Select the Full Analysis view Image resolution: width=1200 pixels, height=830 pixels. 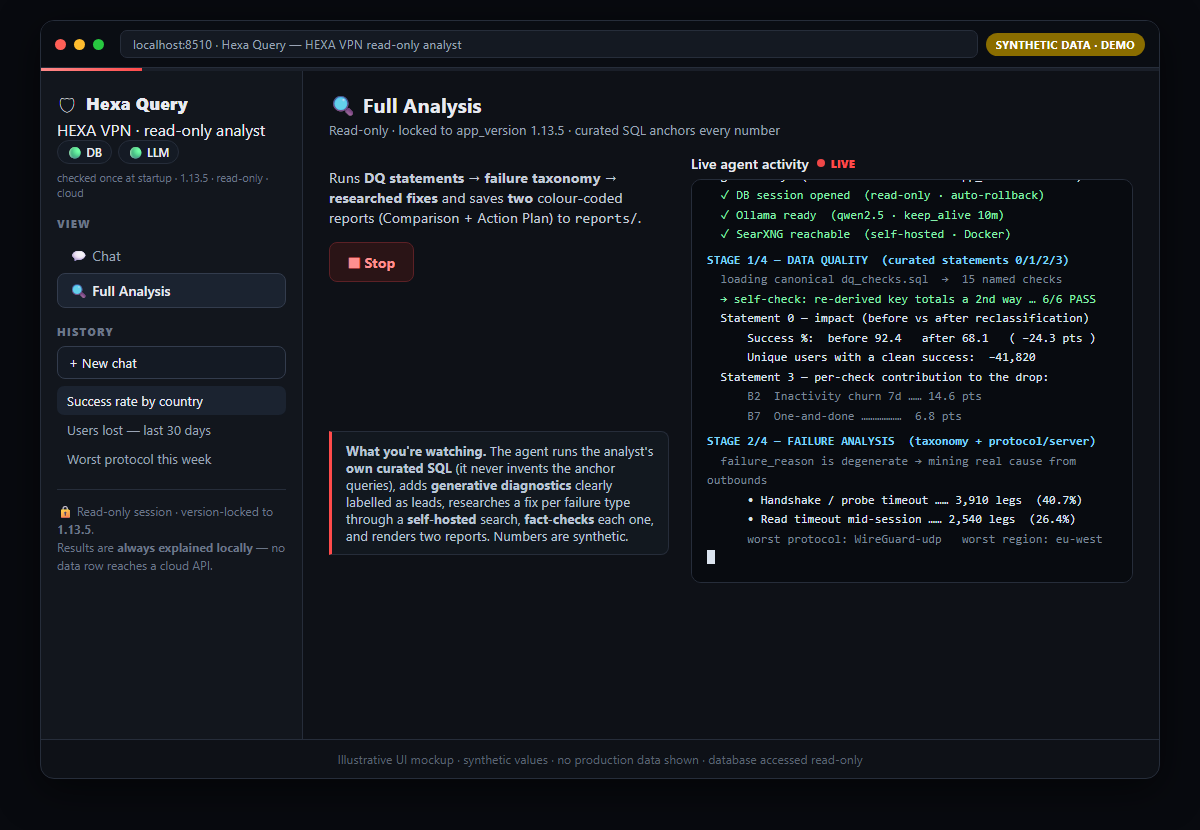pos(171,291)
